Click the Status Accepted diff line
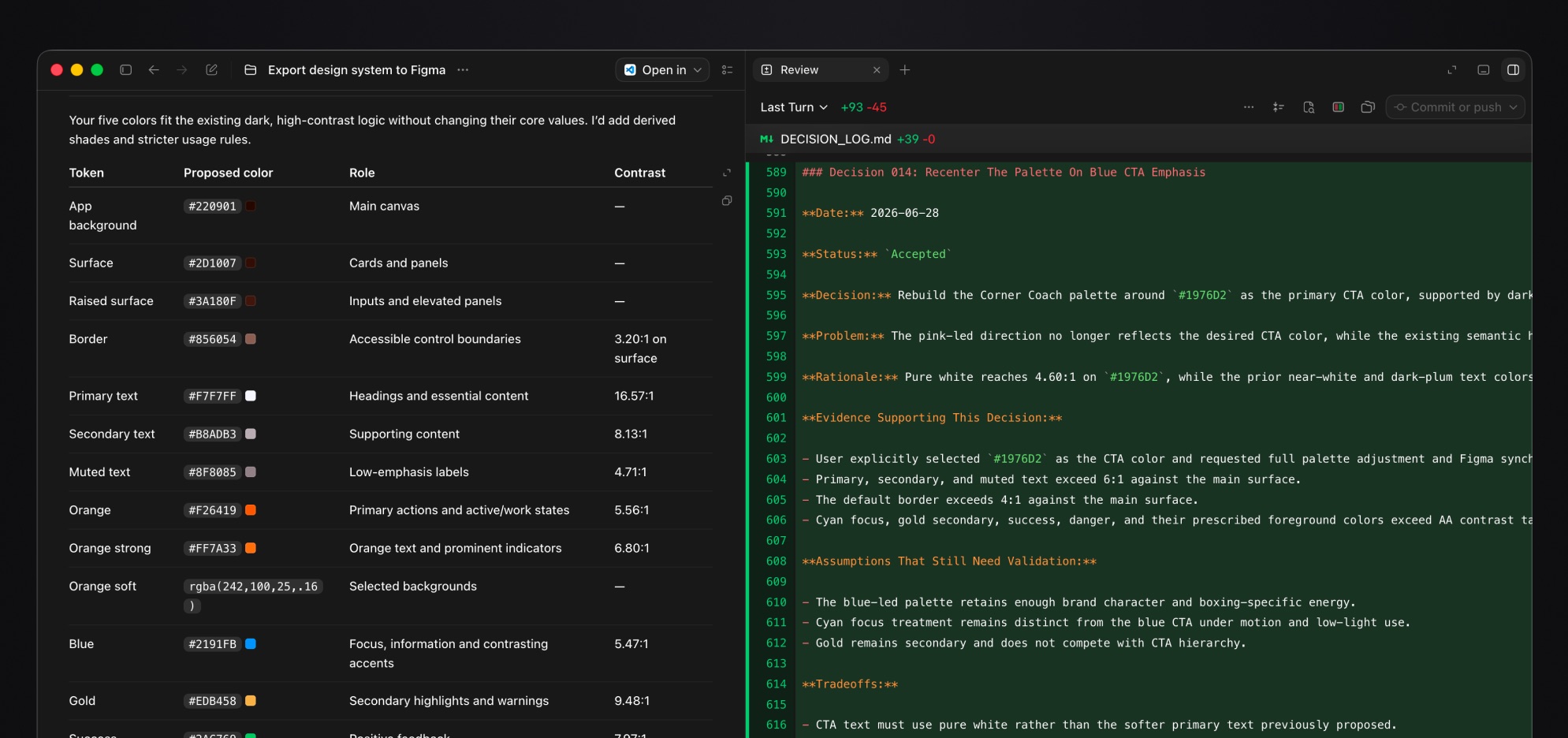 pos(877,254)
